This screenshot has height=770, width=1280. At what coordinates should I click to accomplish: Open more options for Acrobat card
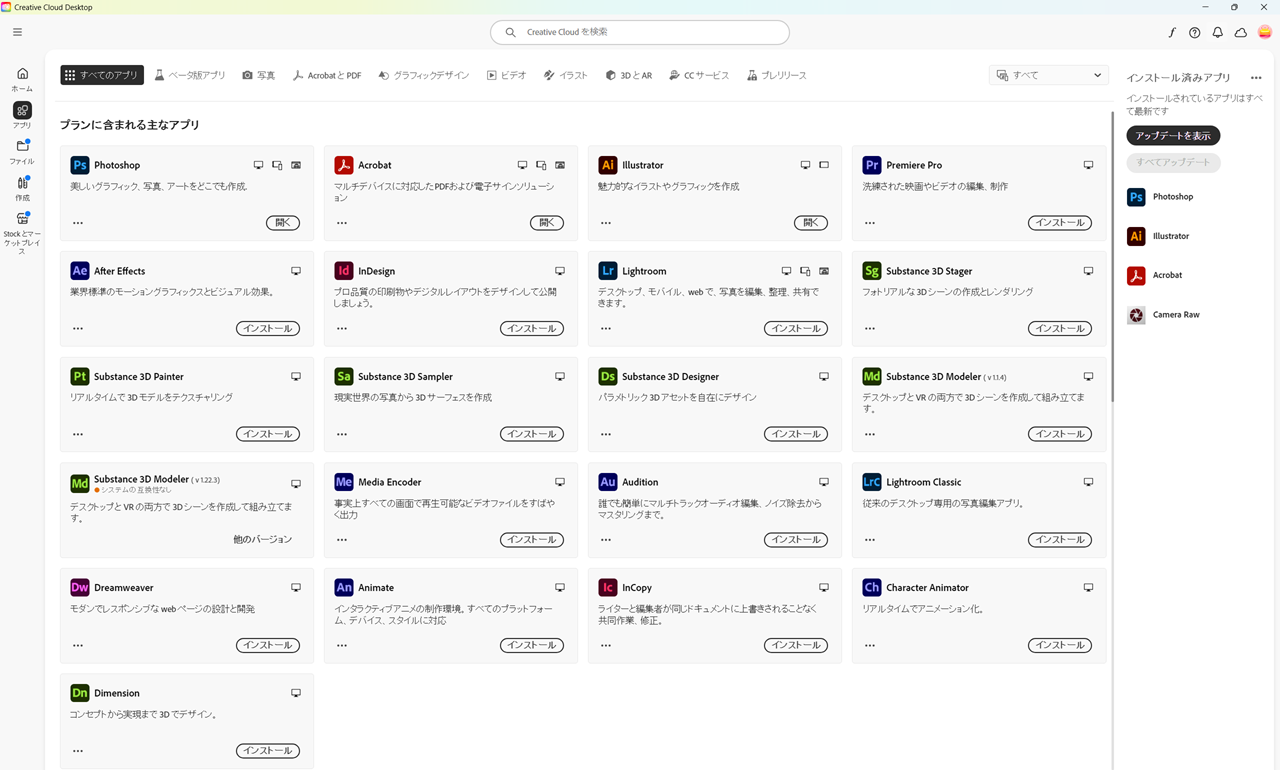coord(342,223)
